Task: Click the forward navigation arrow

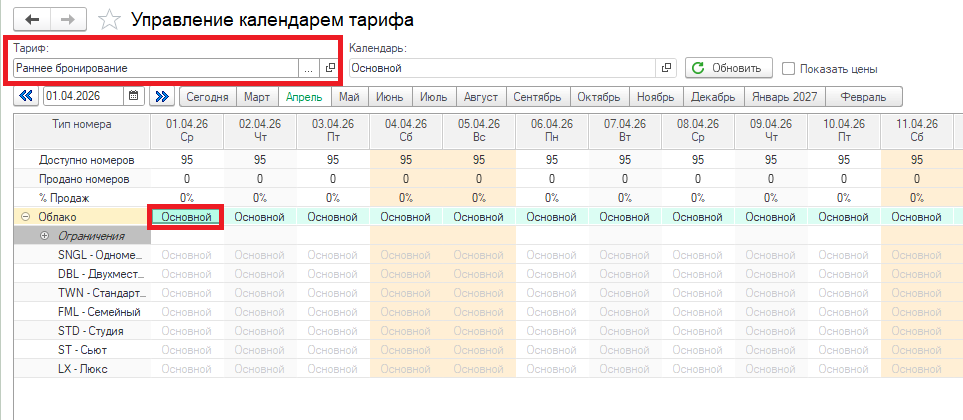Action: [x=68, y=19]
